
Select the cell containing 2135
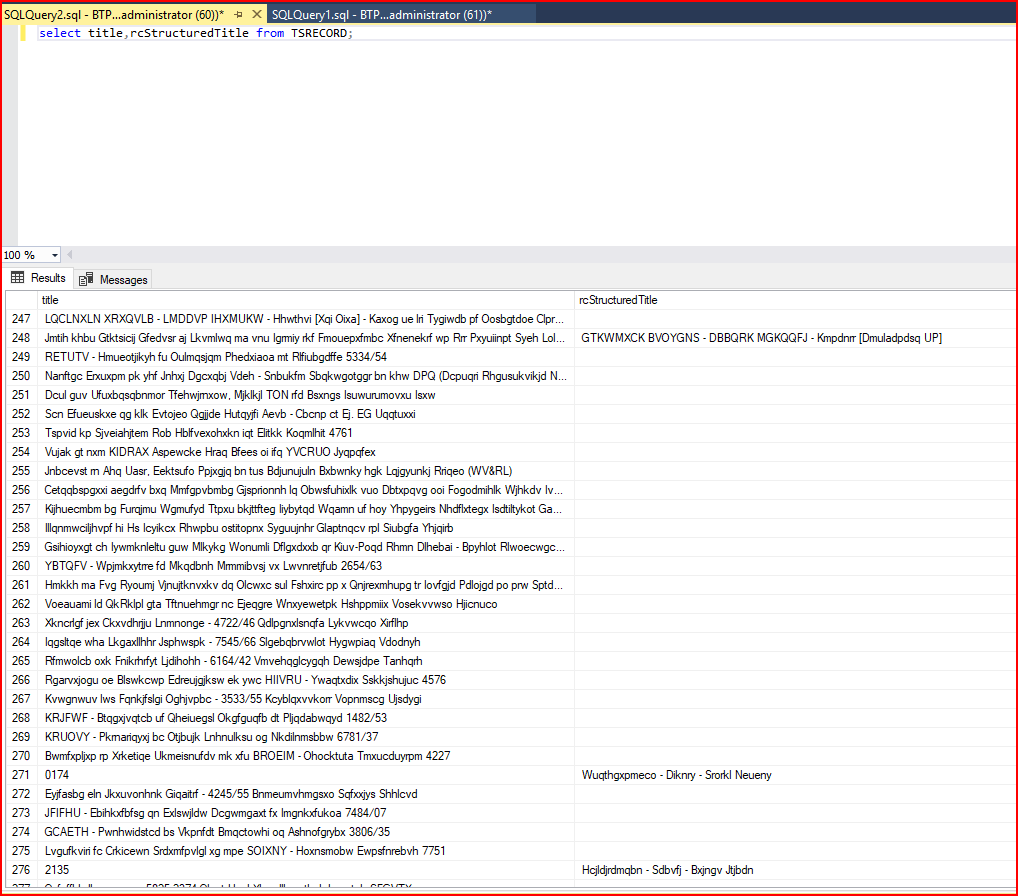(x=57, y=870)
